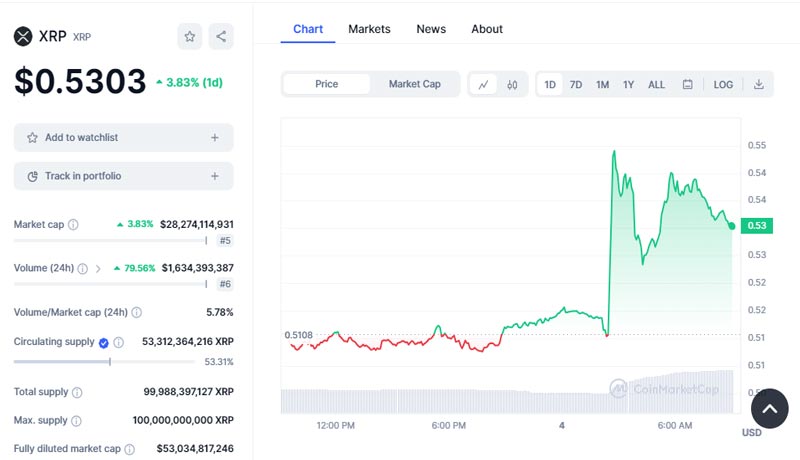
Task: Click the $1,634,393,387 volume value
Action: coord(197,268)
